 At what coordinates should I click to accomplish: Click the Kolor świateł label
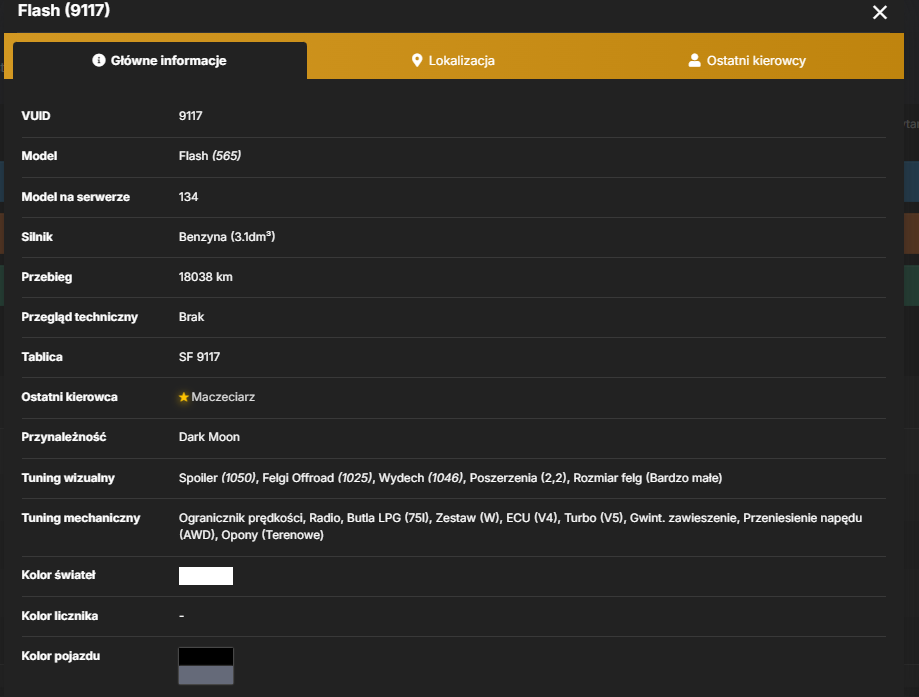point(59,574)
